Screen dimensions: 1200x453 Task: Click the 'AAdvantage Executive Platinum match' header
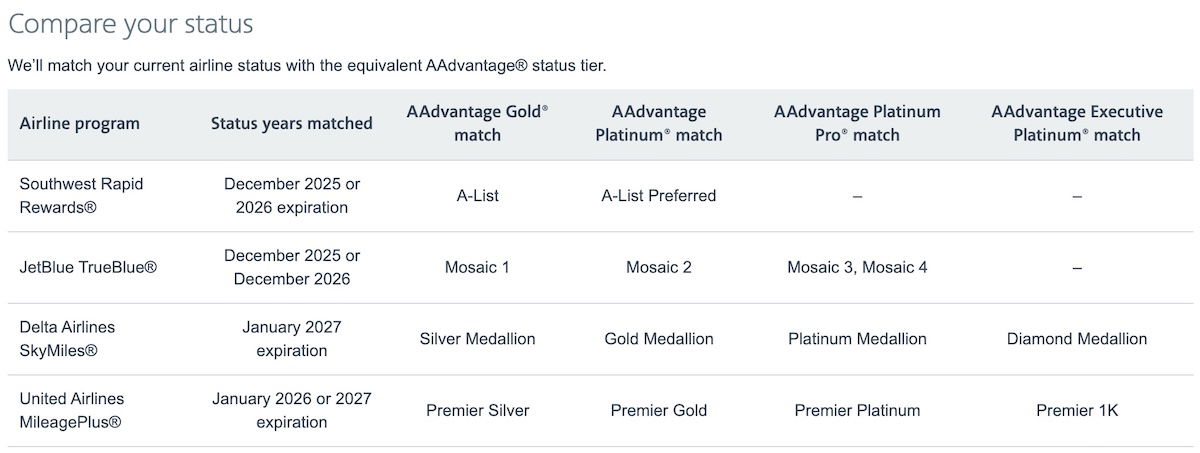tap(1076, 124)
